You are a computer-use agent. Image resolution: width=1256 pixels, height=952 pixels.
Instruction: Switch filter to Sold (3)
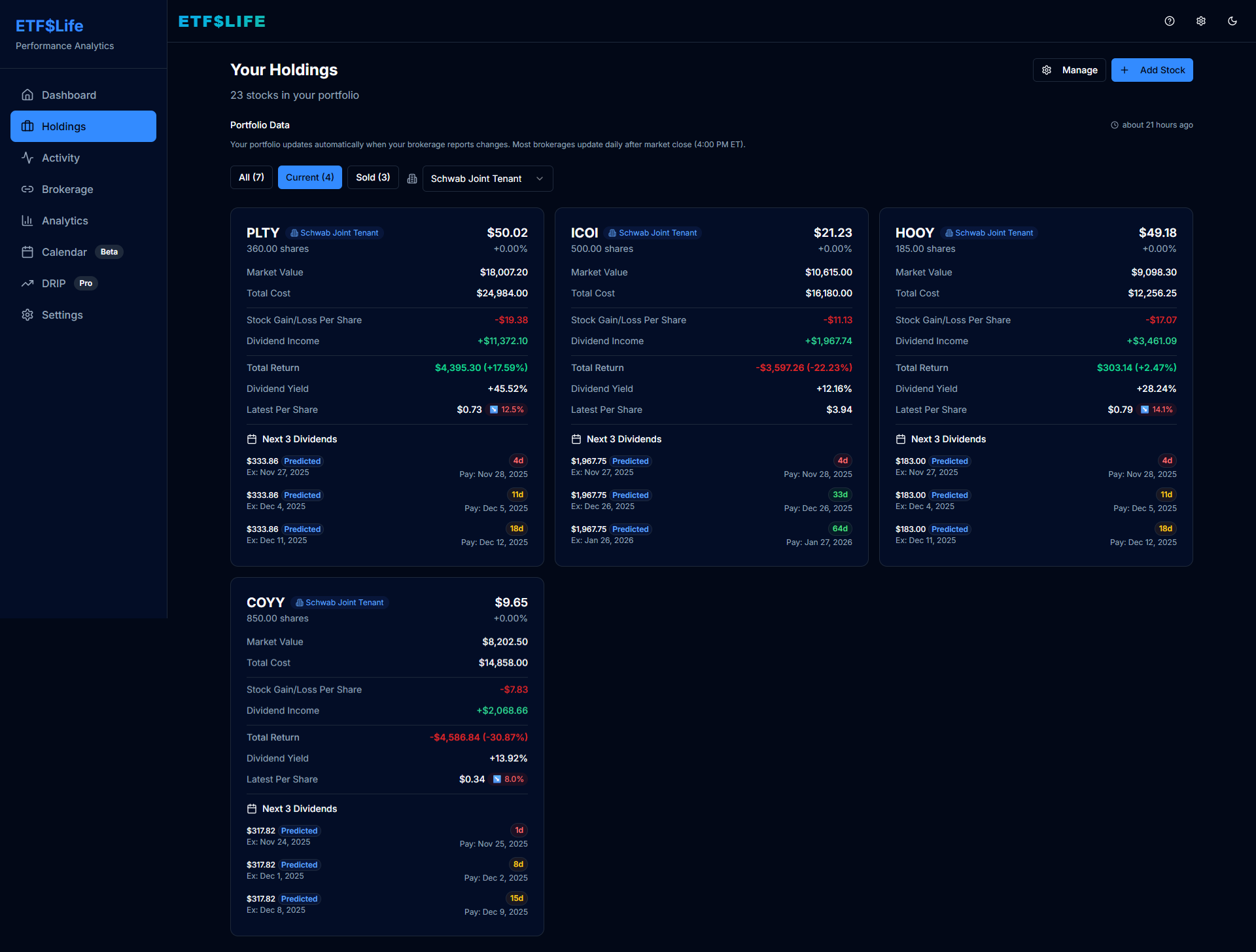tap(373, 177)
